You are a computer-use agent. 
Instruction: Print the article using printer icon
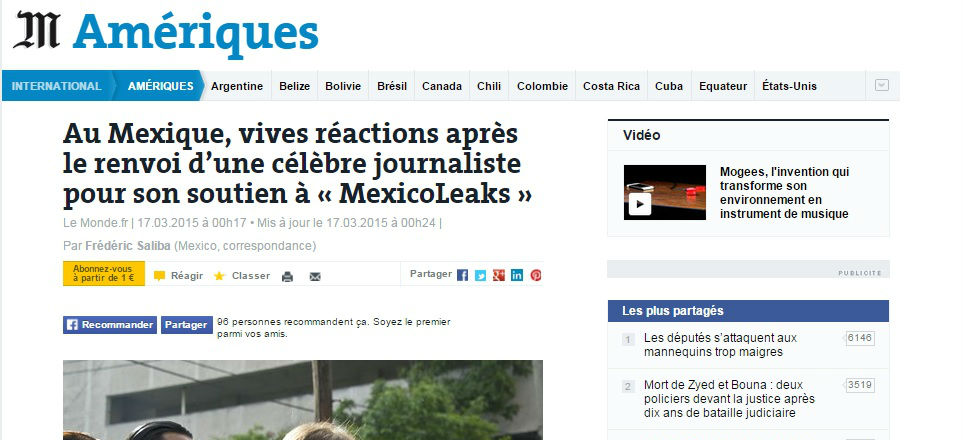click(287, 277)
